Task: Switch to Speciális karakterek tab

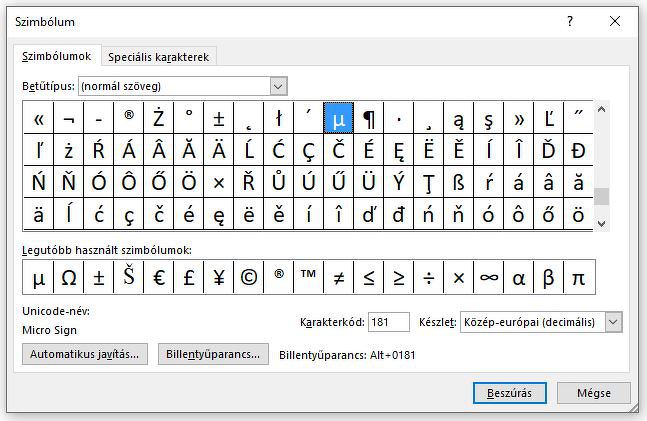Action: coord(159,57)
